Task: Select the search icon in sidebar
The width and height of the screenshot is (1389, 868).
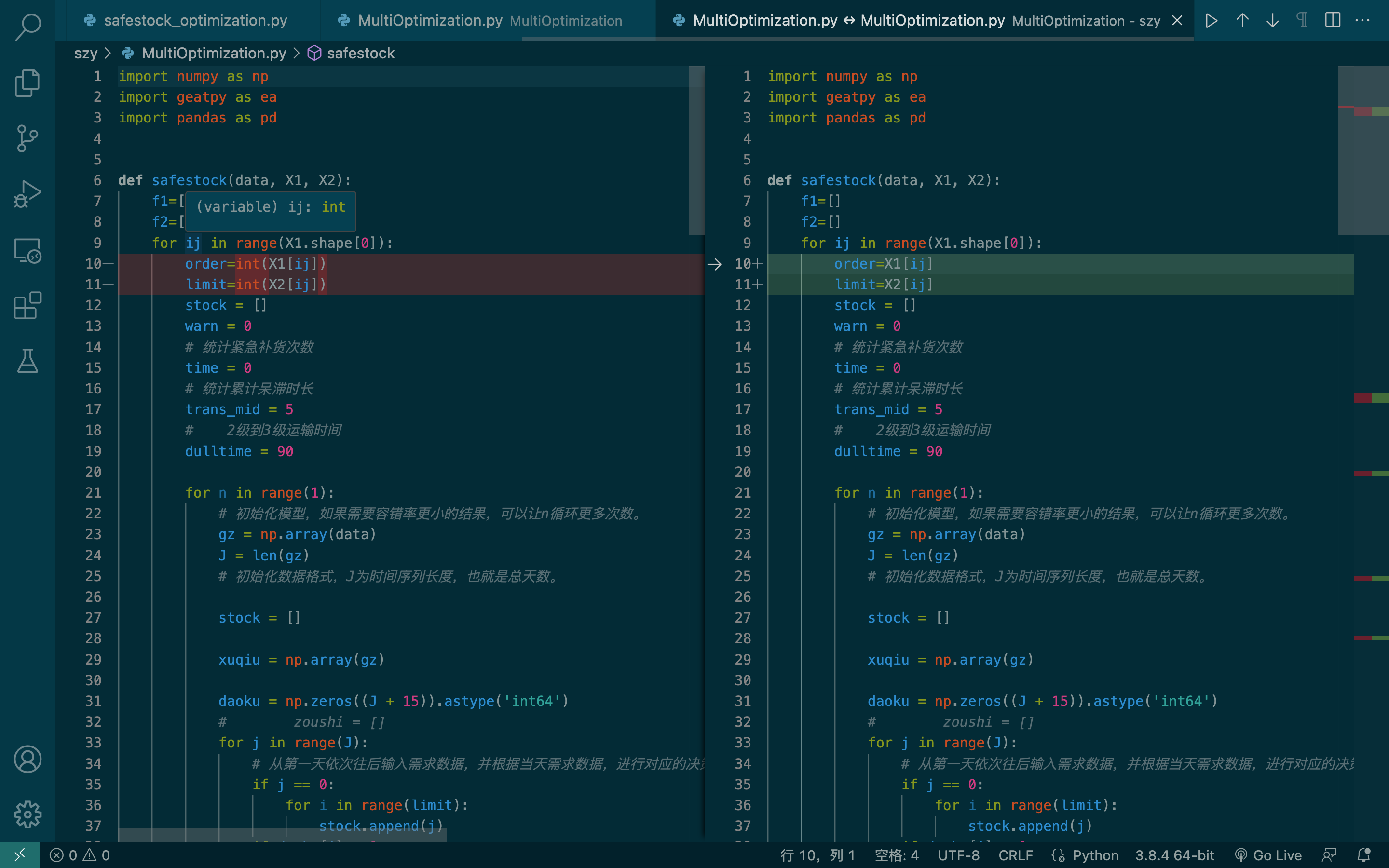Action: pyautogui.click(x=27, y=30)
